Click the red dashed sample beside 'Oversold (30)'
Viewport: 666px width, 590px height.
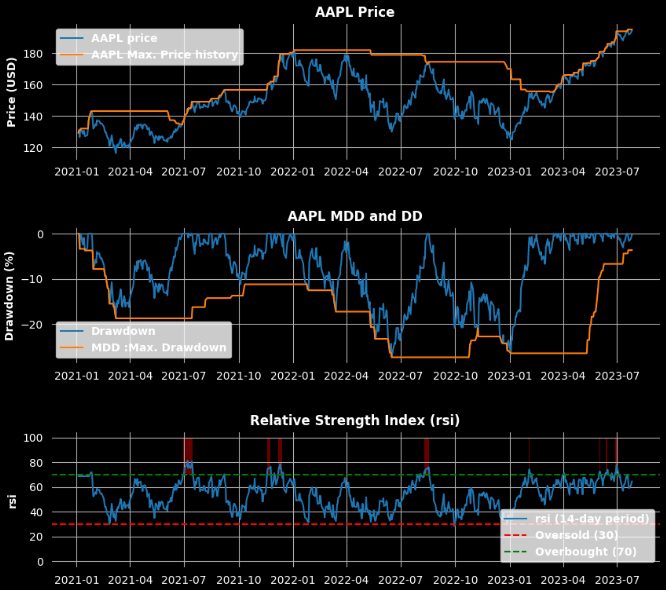click(515, 535)
